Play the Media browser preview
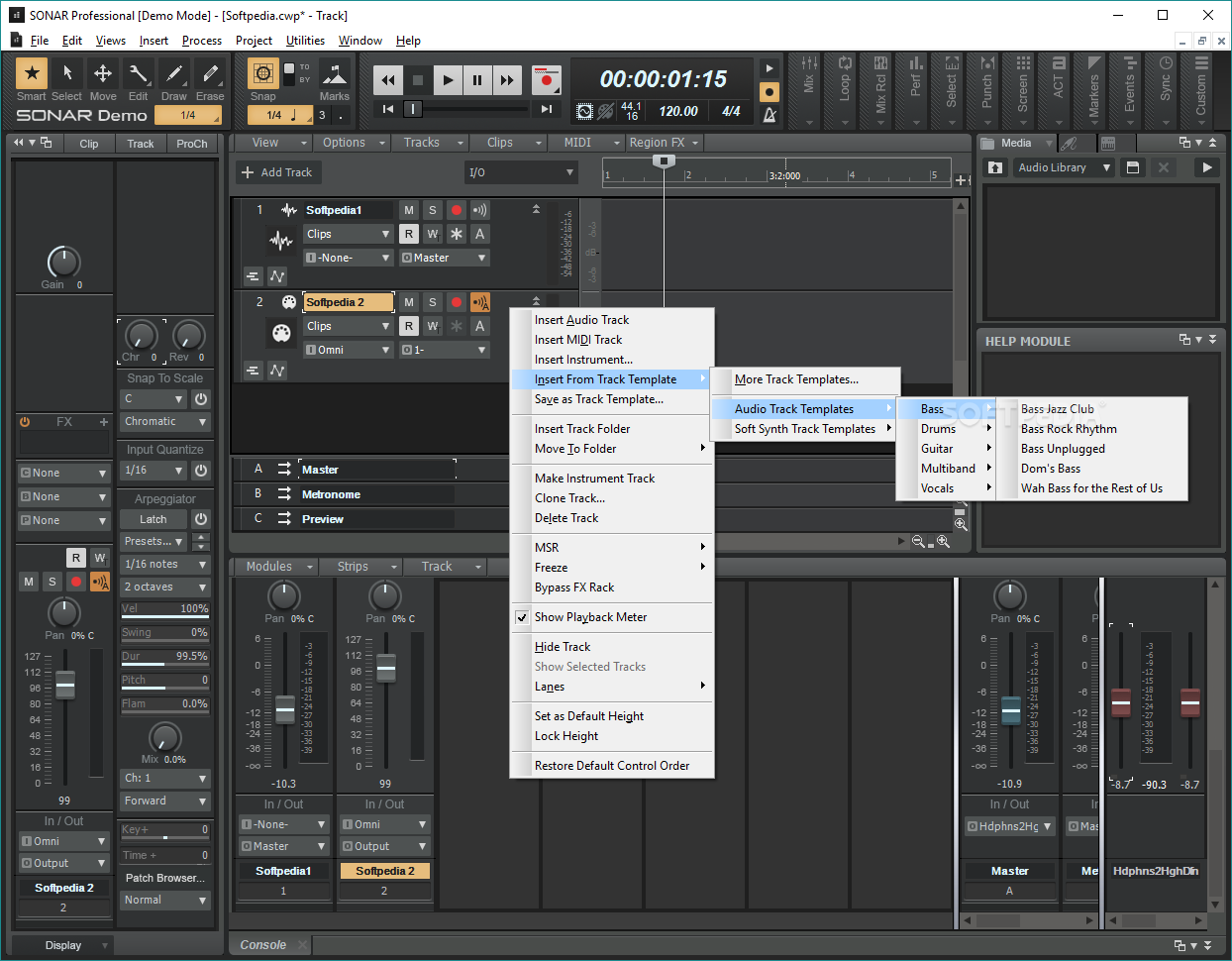The width and height of the screenshot is (1232, 961). tap(1206, 167)
